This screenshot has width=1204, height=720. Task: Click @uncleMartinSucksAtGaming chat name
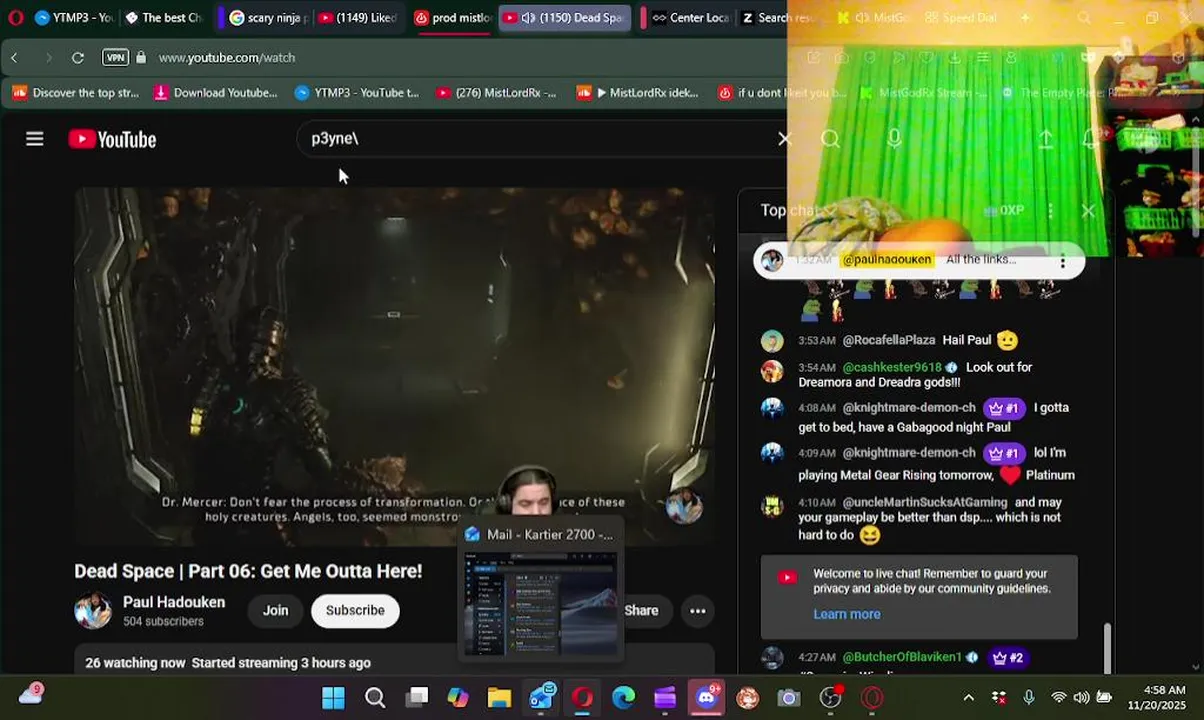925,502
